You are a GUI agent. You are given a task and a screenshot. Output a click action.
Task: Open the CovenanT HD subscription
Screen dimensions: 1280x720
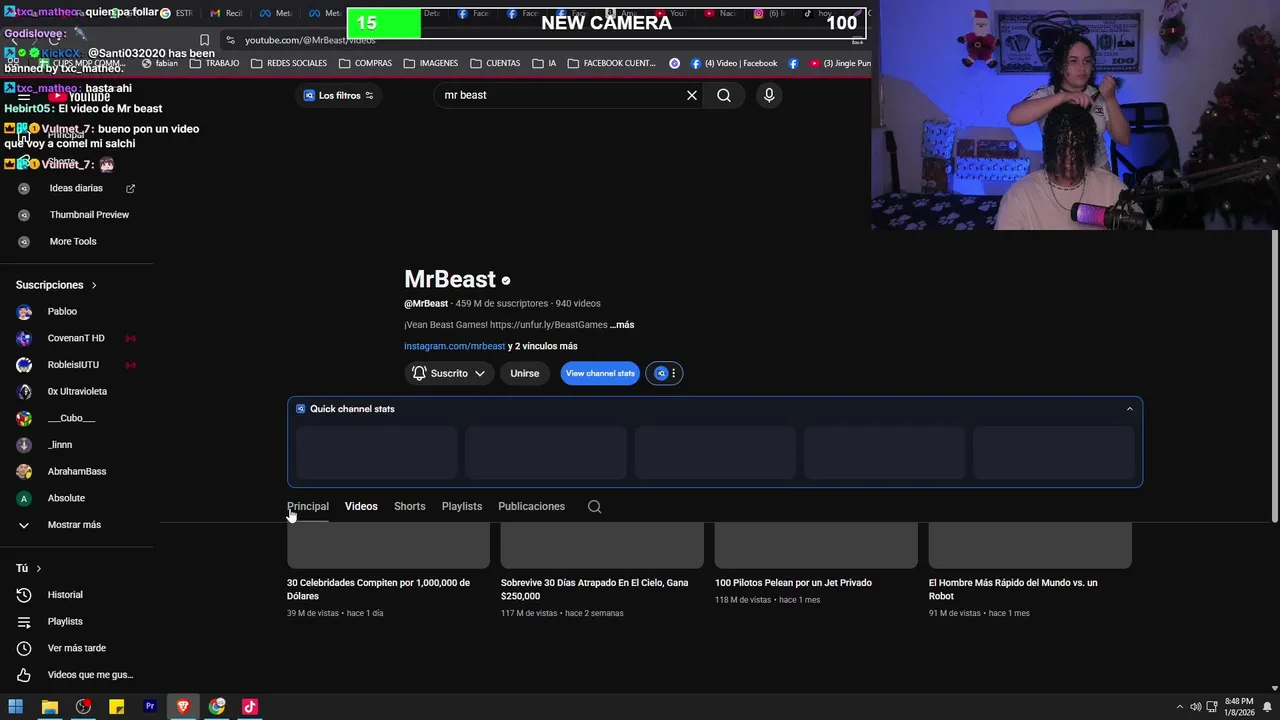pyautogui.click(x=76, y=338)
